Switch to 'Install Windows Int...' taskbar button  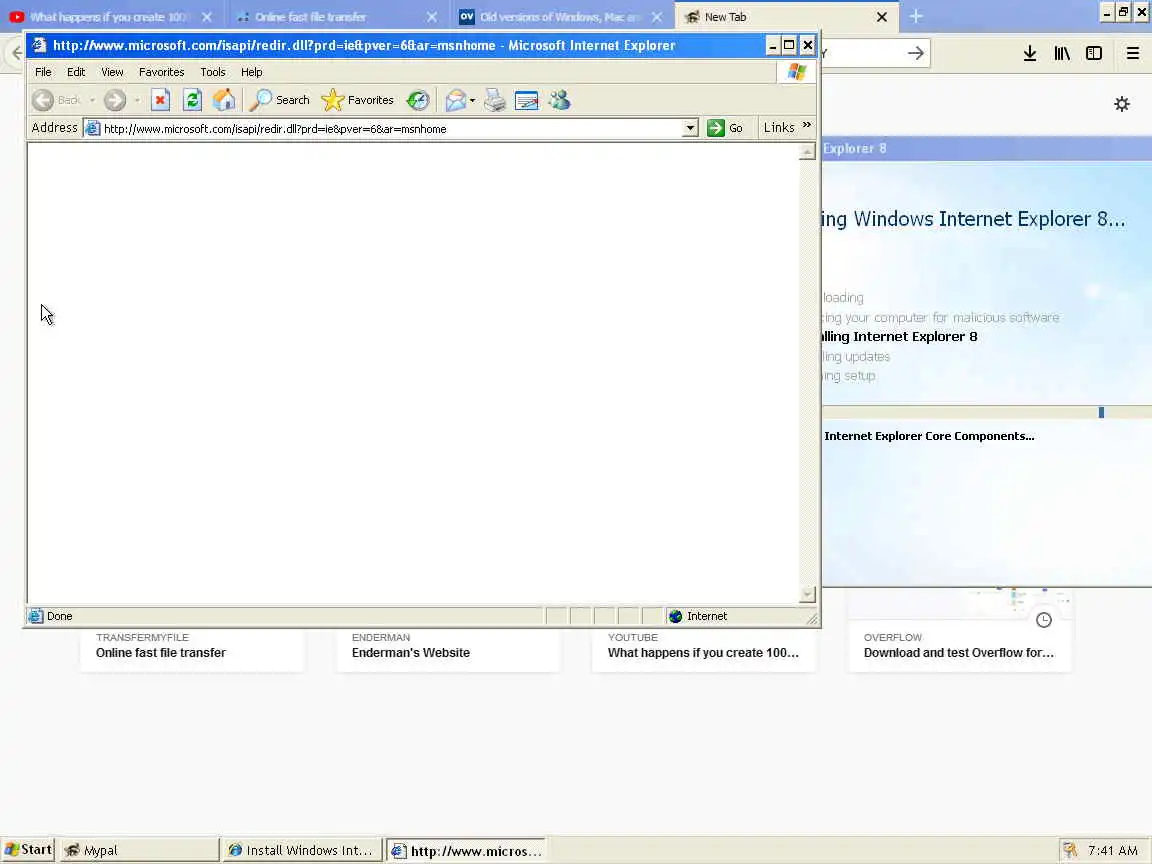pos(302,850)
